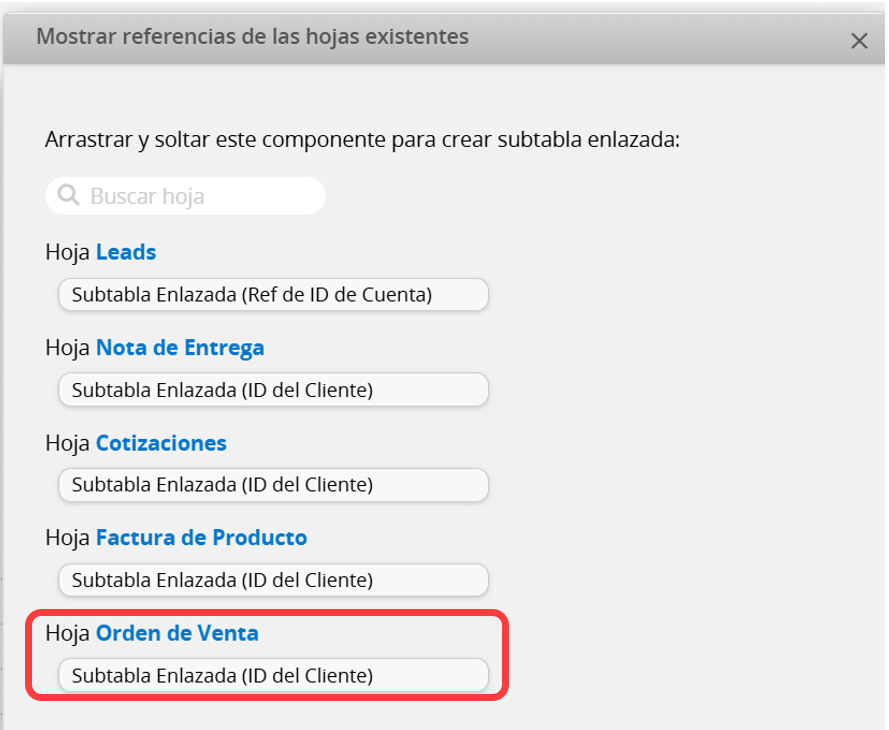889x730 pixels.
Task: Click the 'Hoja' label before Leads
Action: point(67,252)
